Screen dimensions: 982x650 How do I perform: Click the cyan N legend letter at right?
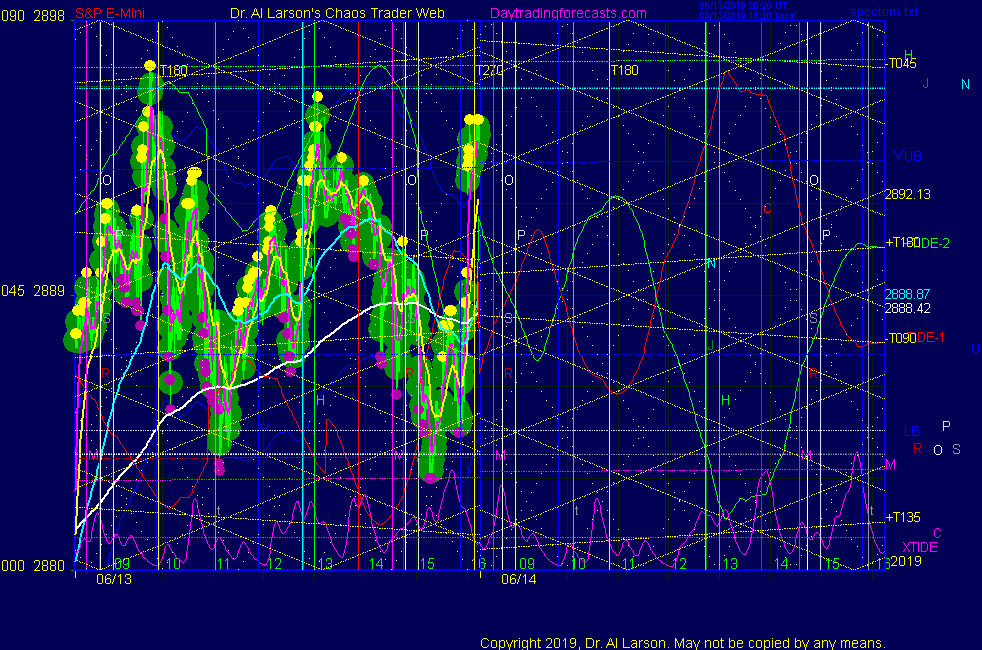click(x=965, y=85)
